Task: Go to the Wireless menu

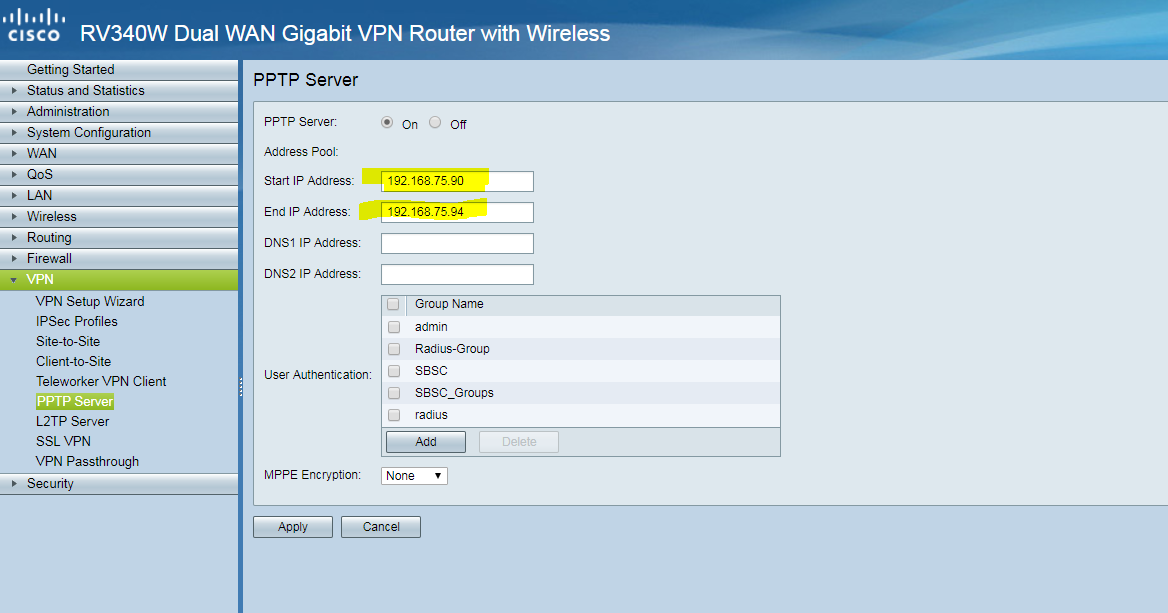Action: click(x=119, y=216)
